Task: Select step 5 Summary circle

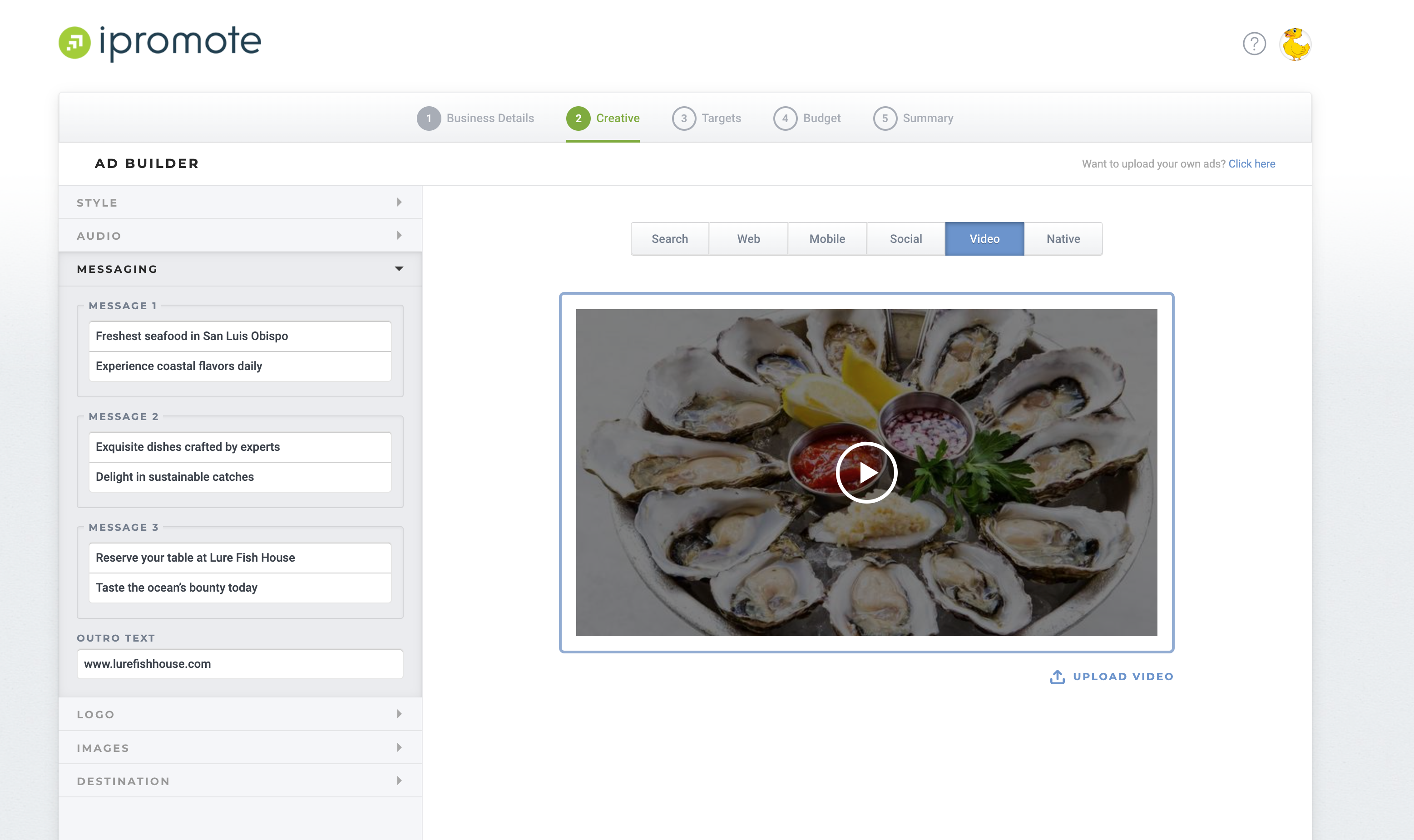Action: point(886,119)
